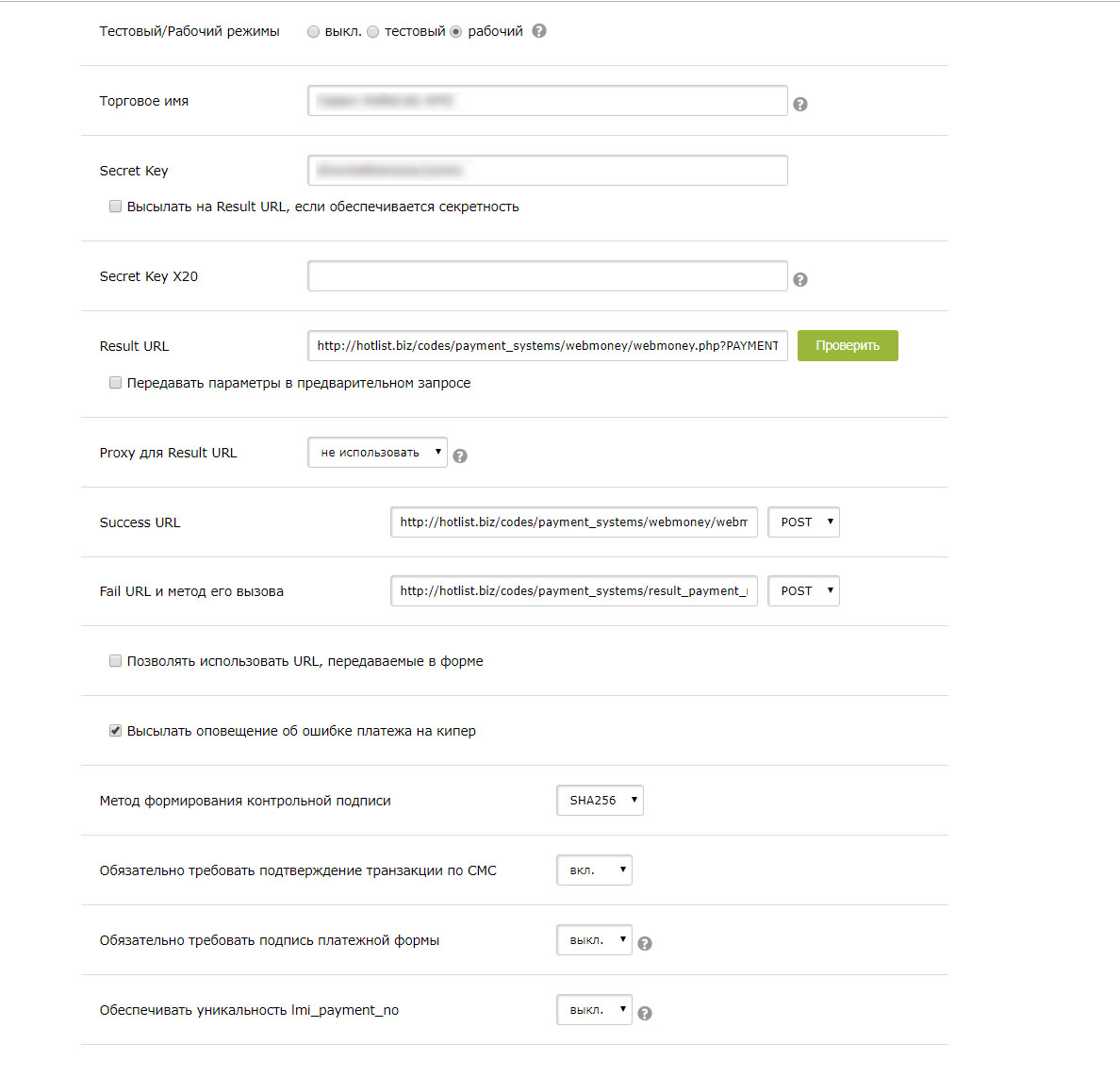1120x1077 pixels.
Task: Click the Result URL input field
Action: tap(547, 346)
